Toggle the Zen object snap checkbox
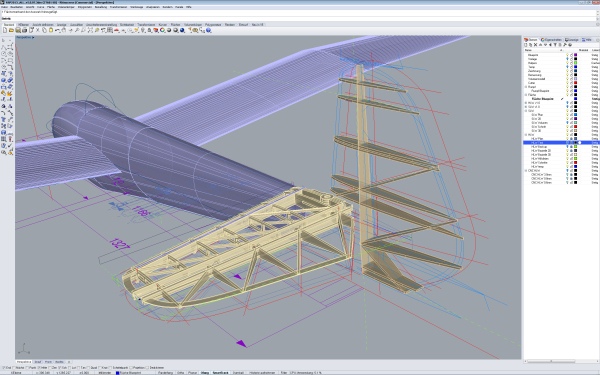The image size is (600, 375). (50, 367)
